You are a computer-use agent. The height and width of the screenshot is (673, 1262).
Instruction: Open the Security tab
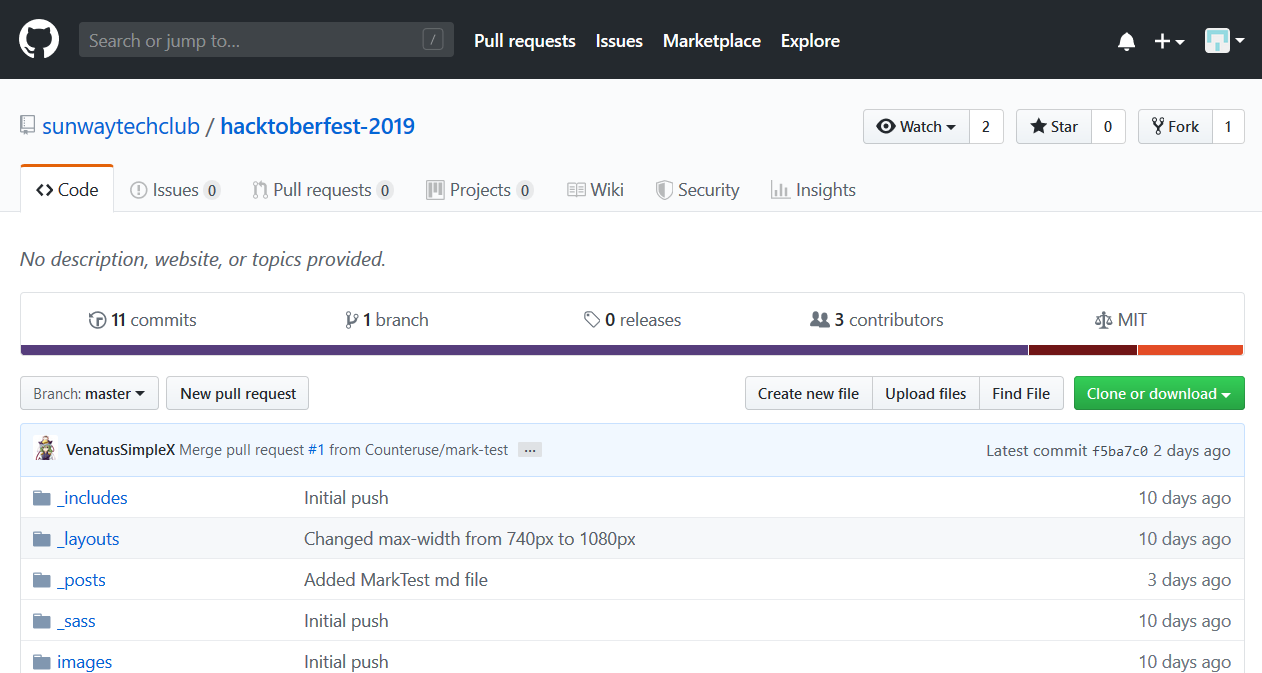697,190
